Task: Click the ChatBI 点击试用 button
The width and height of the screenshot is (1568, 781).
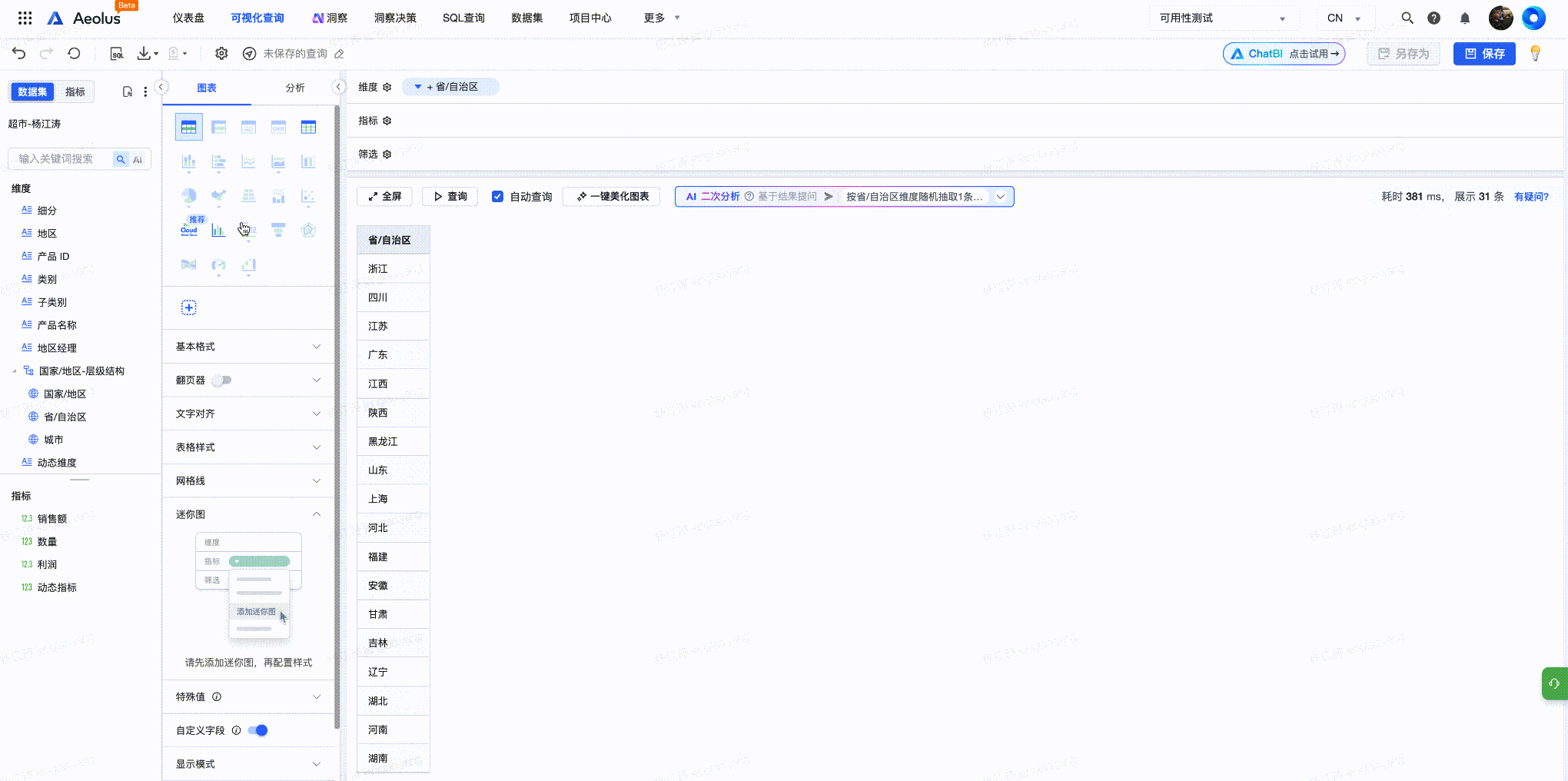Action: point(1284,54)
